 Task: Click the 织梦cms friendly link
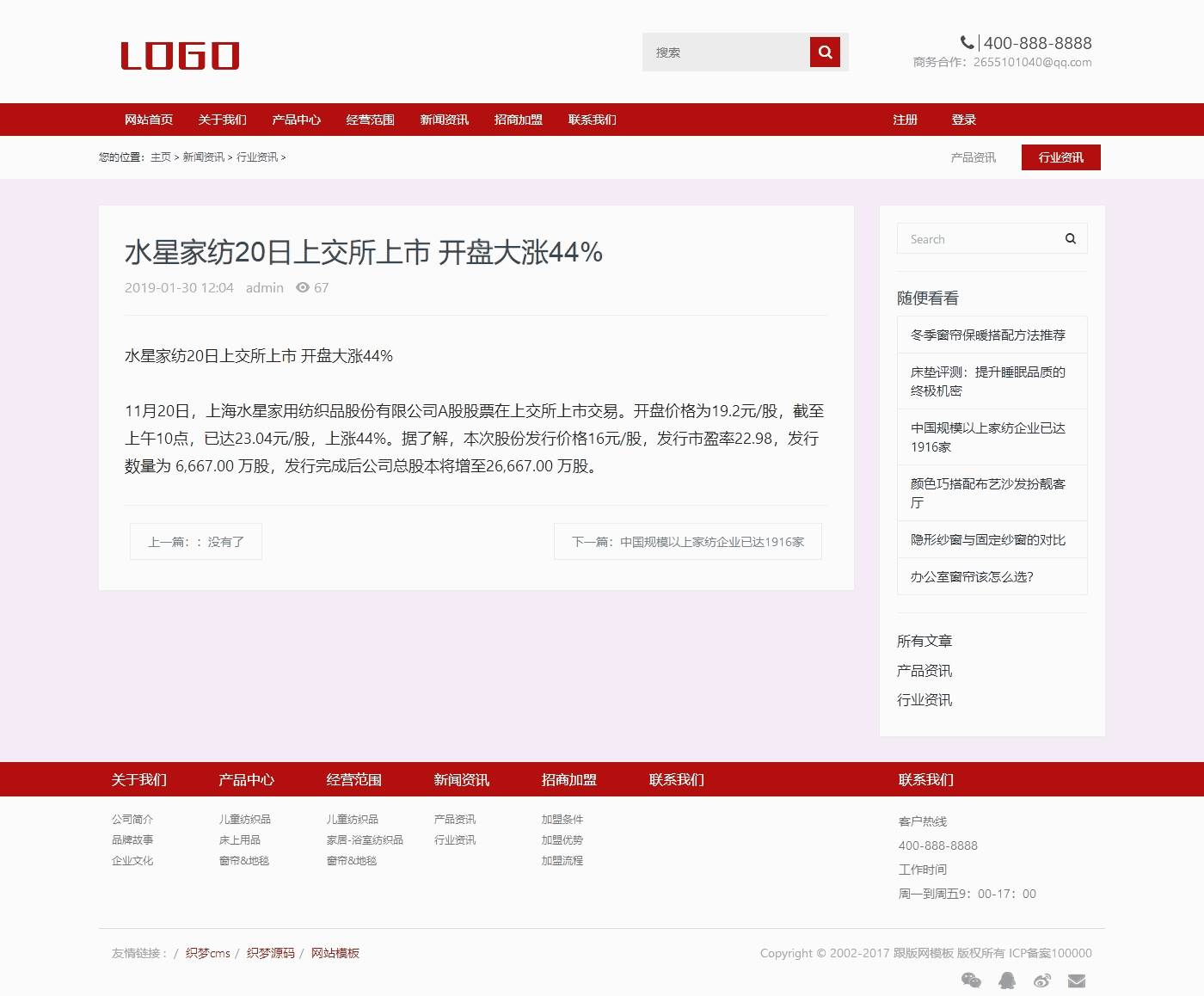208,953
